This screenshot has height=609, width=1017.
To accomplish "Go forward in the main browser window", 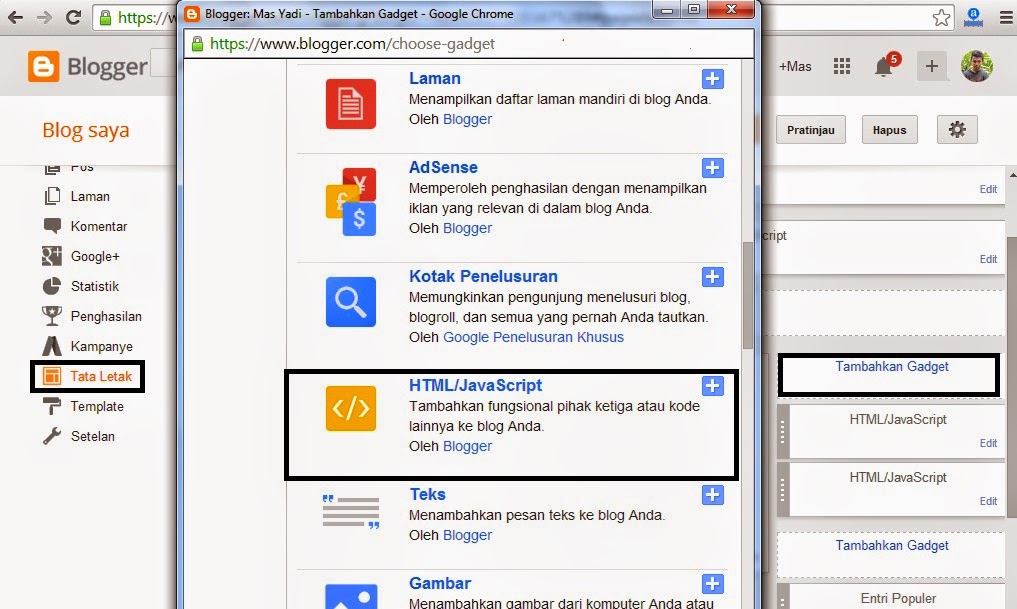I will [x=44, y=18].
